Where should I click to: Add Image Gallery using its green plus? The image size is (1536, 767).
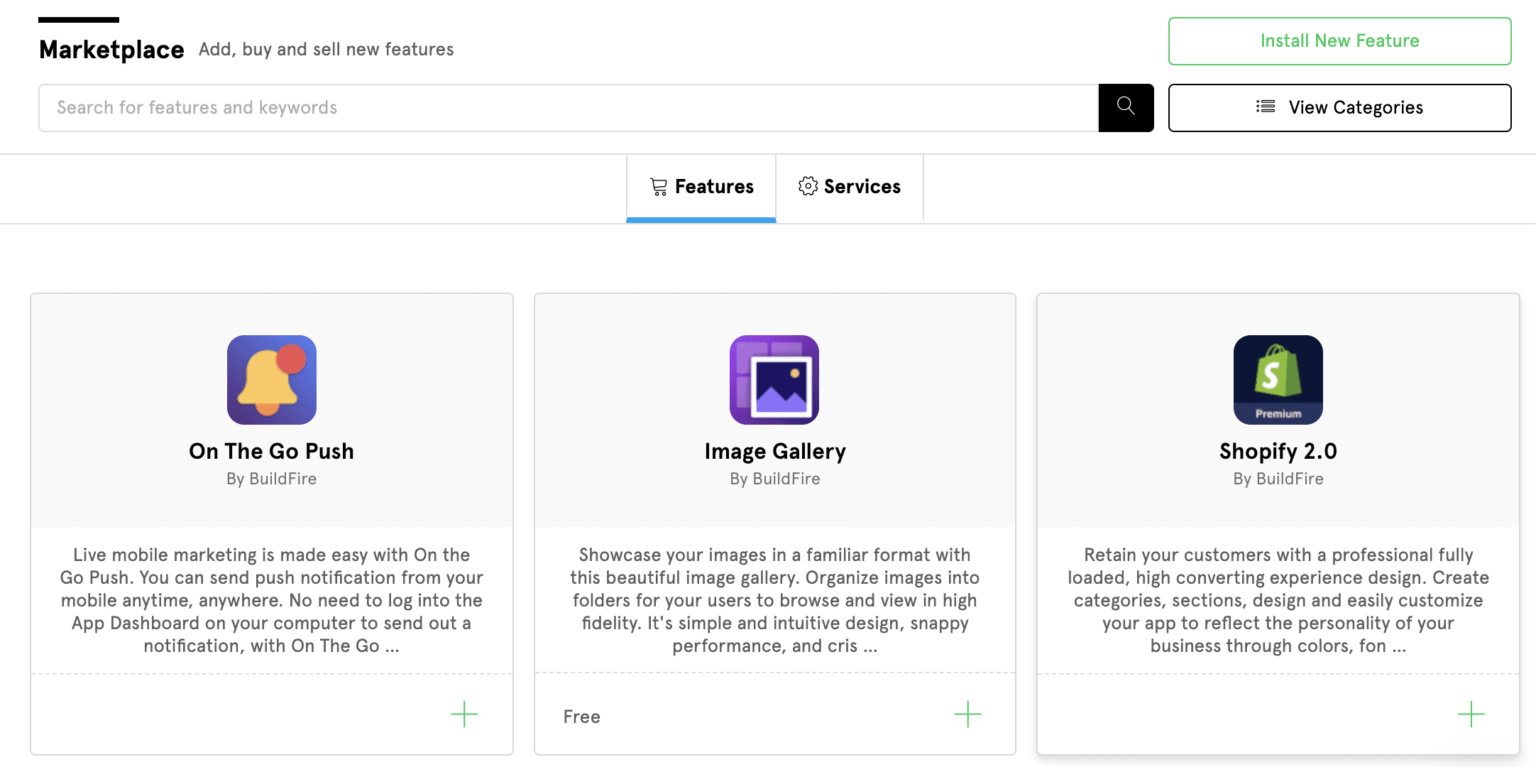pos(967,714)
